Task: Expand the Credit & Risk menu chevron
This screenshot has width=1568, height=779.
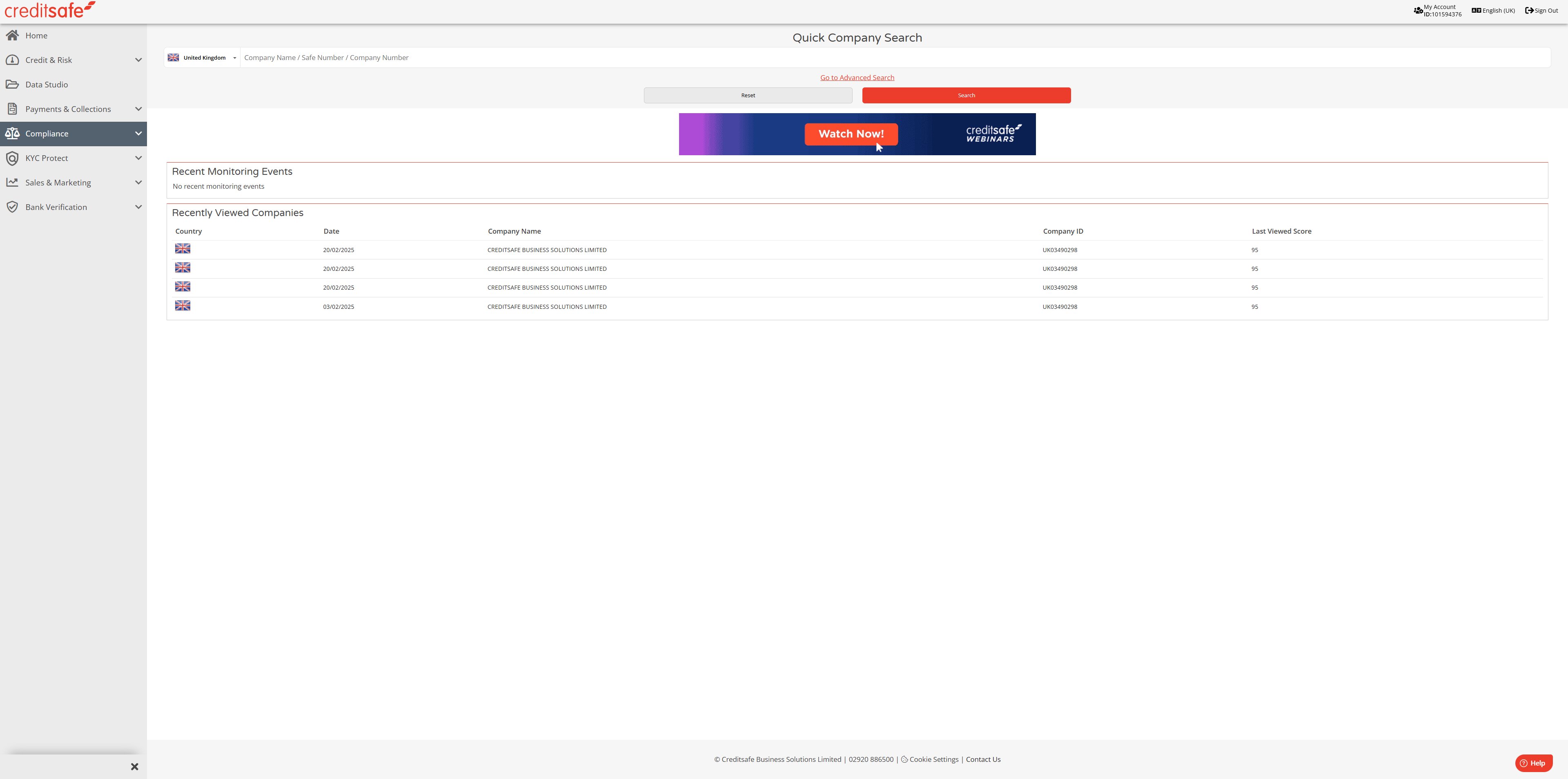Action: tap(138, 60)
